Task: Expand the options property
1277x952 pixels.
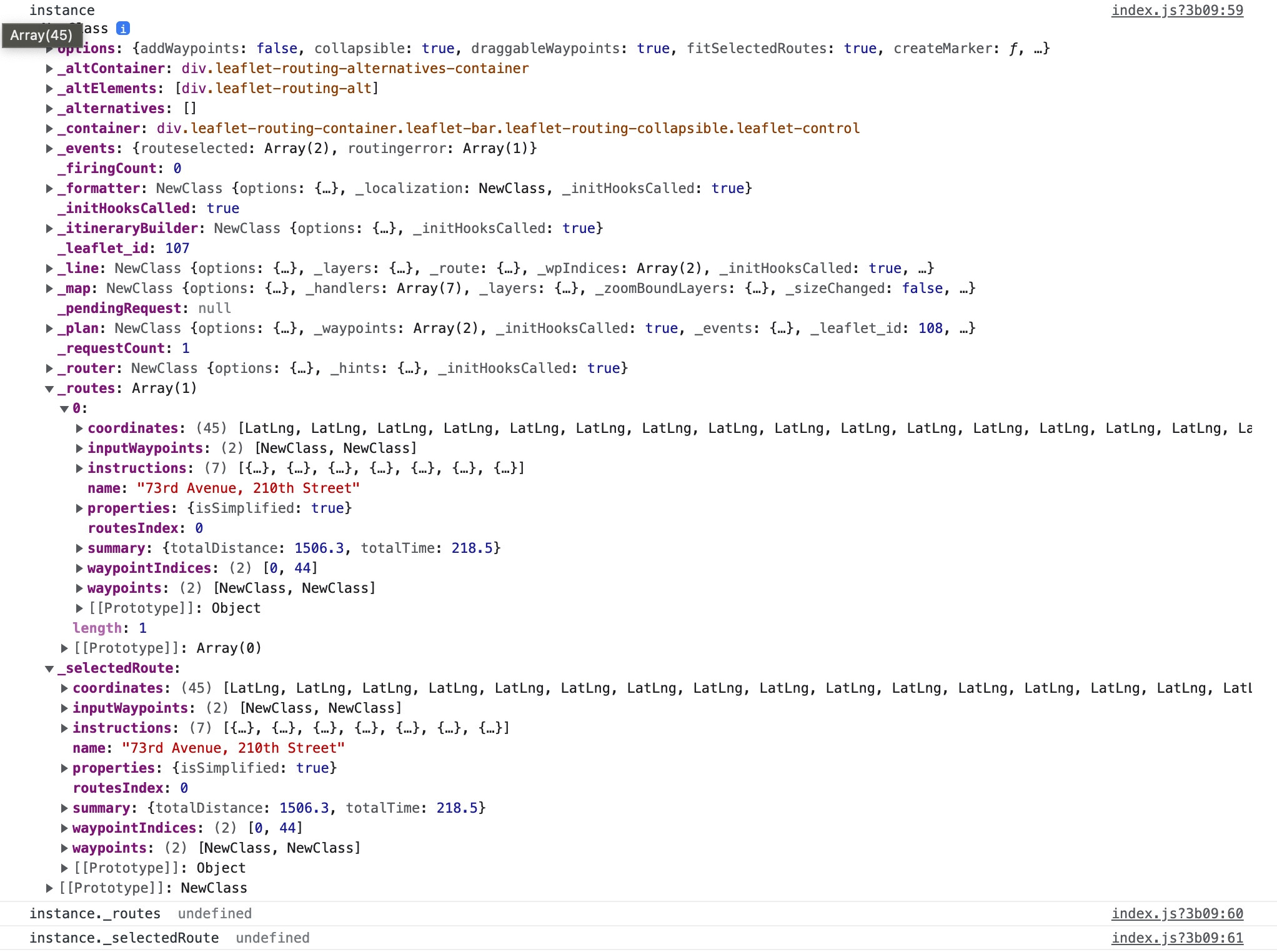Action: coord(49,48)
